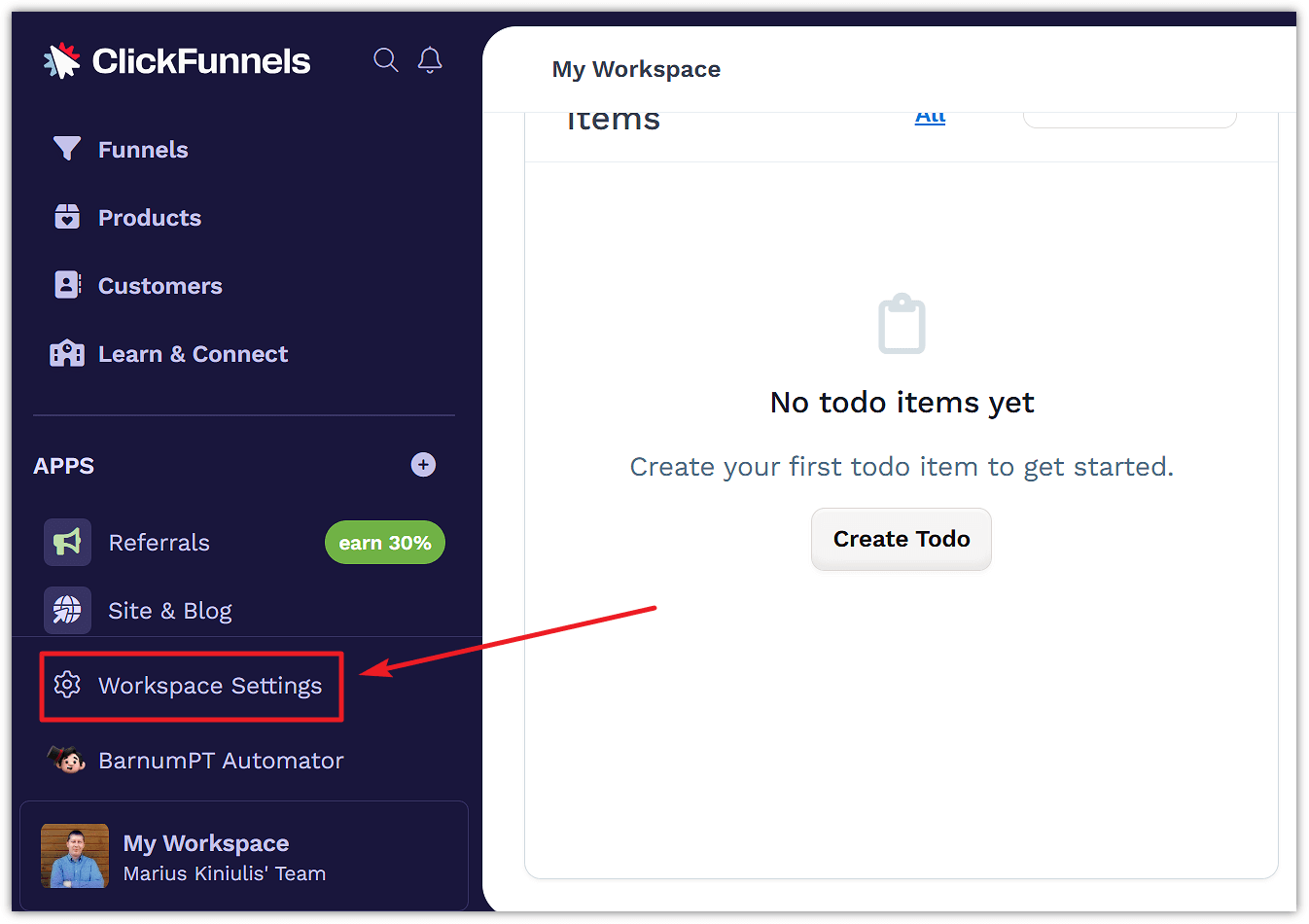Viewport: 1309px width, 924px height.
Task: Click the empty-state clipboard illustration
Action: click(902, 323)
